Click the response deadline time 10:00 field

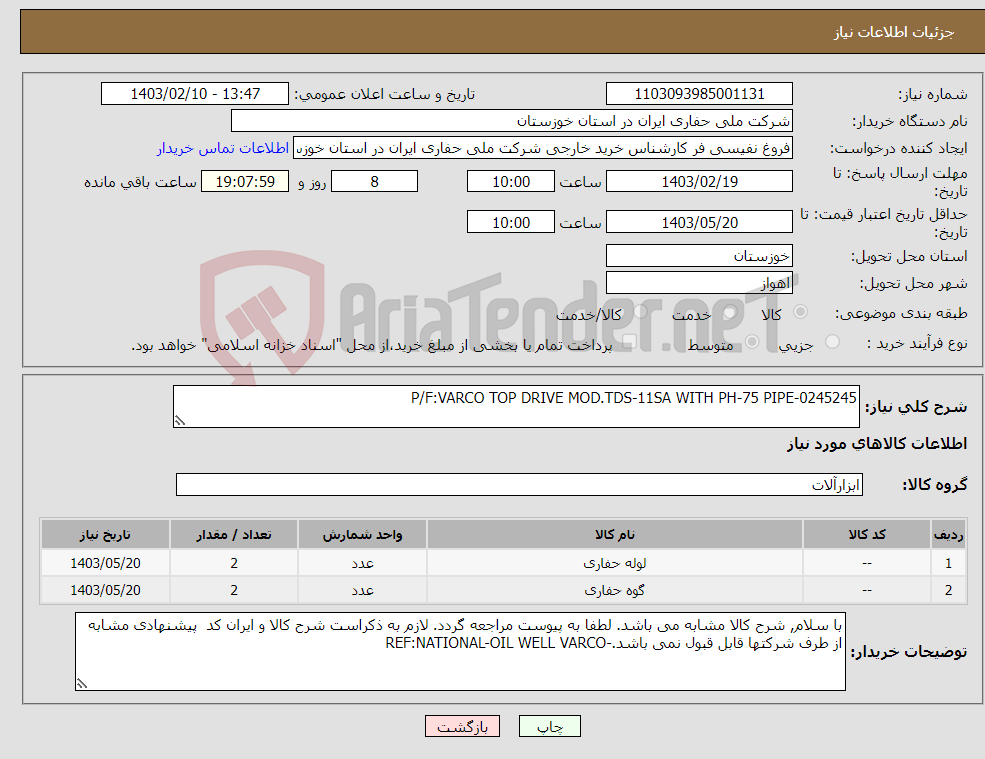[x=511, y=182]
